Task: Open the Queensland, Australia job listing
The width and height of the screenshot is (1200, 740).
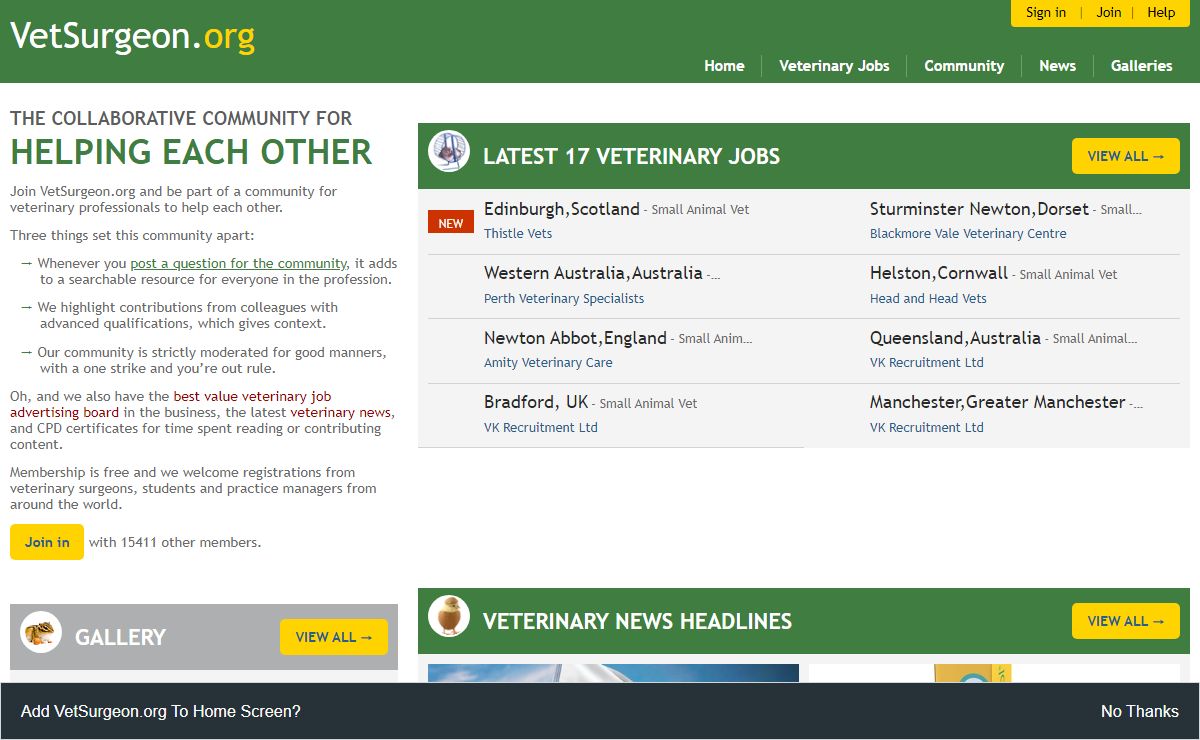Action: (955, 338)
